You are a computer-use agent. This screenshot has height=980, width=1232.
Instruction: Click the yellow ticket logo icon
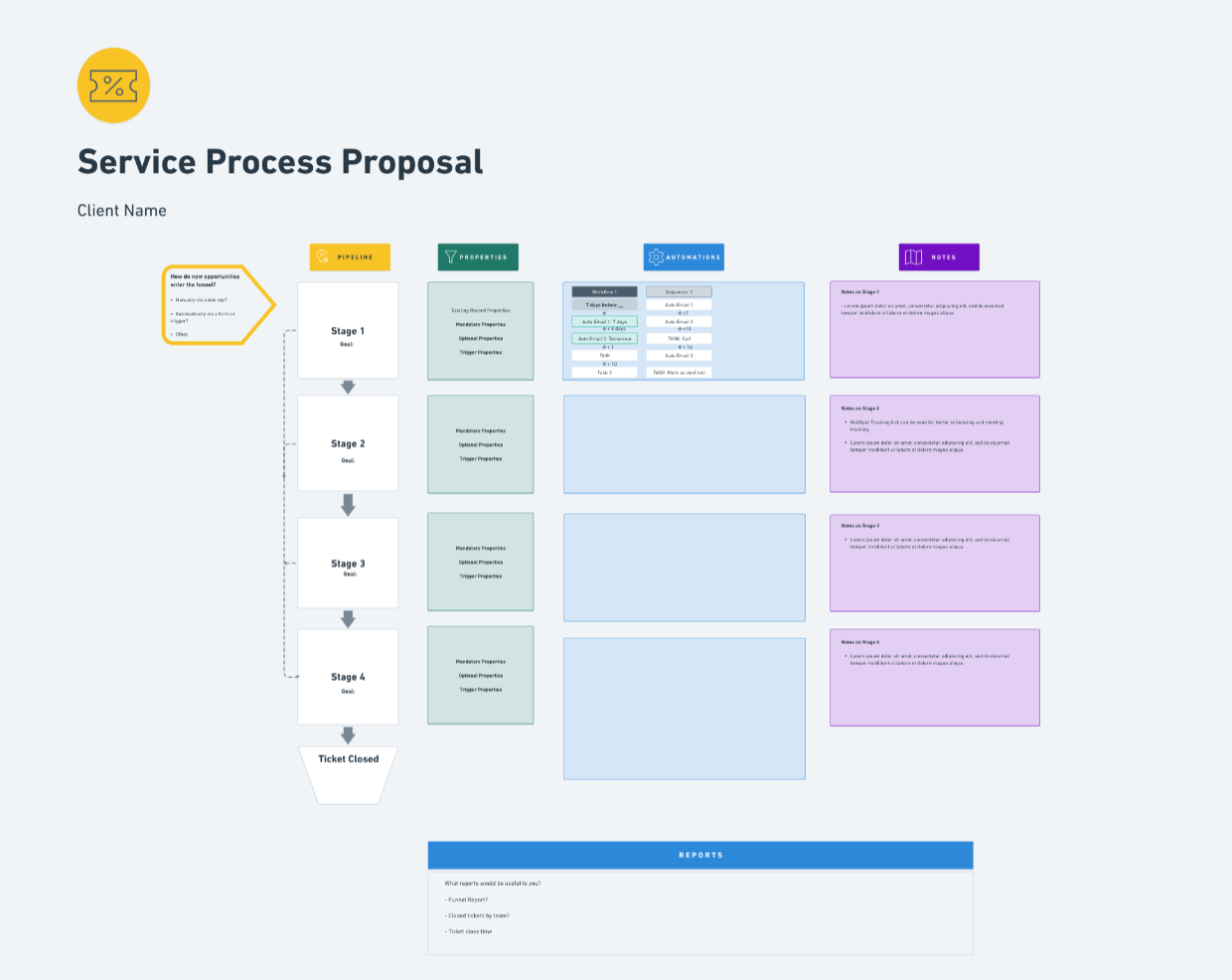tap(113, 85)
